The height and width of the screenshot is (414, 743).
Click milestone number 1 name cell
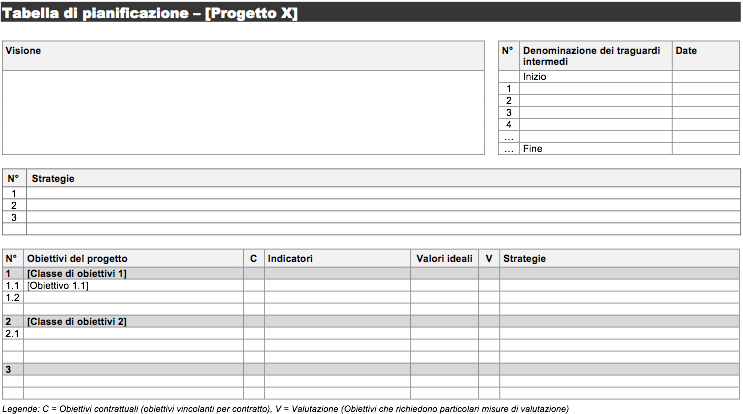[596, 89]
